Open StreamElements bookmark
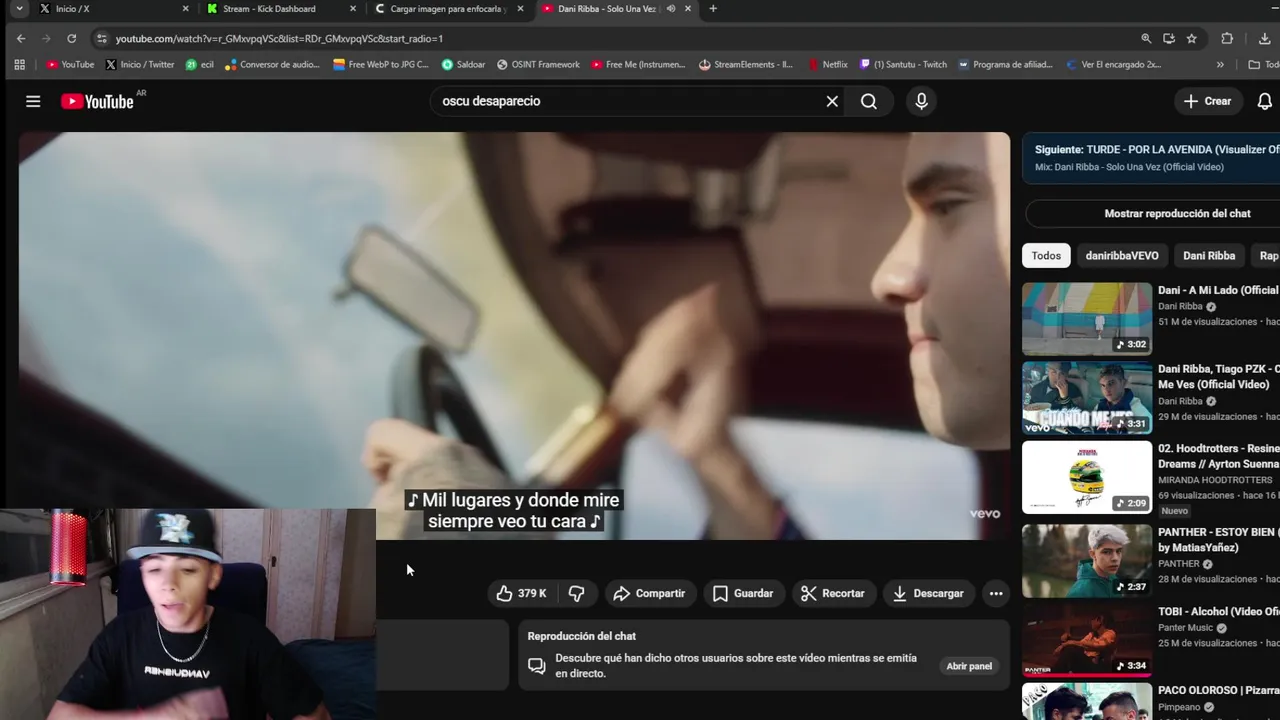The image size is (1280, 720). [x=746, y=64]
